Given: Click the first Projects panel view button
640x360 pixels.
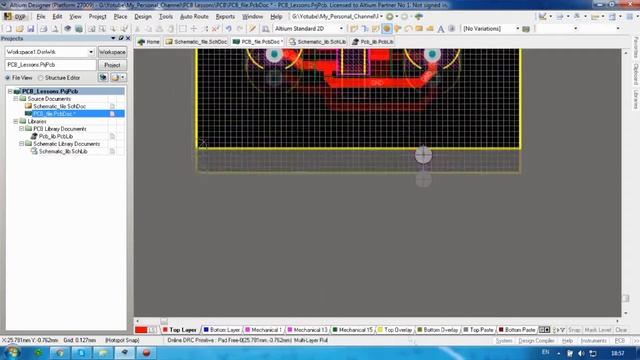Looking at the screenshot, I should coord(103,78).
